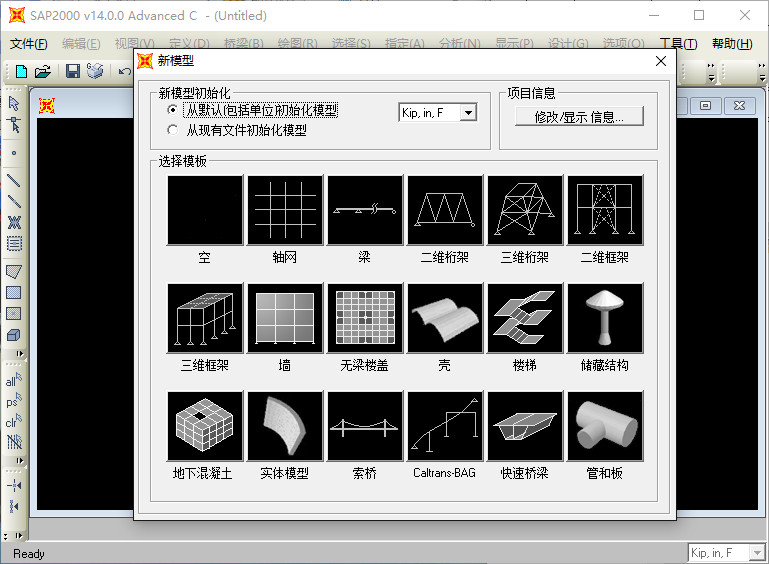Select the reshape object tool
Viewport: 769px width, 564px height.
pos(14,125)
